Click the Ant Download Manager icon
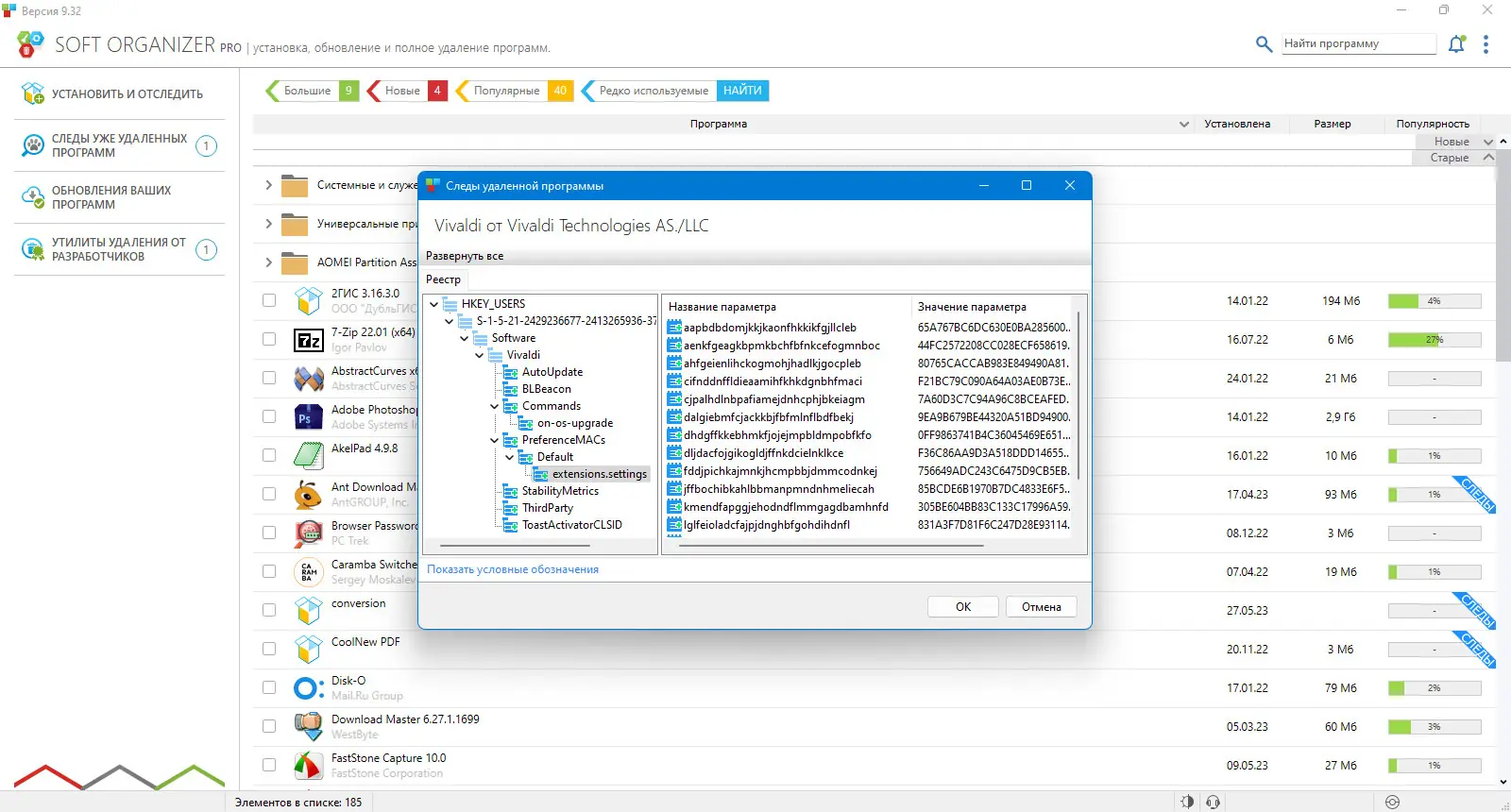This screenshot has width=1511, height=812. click(x=309, y=495)
